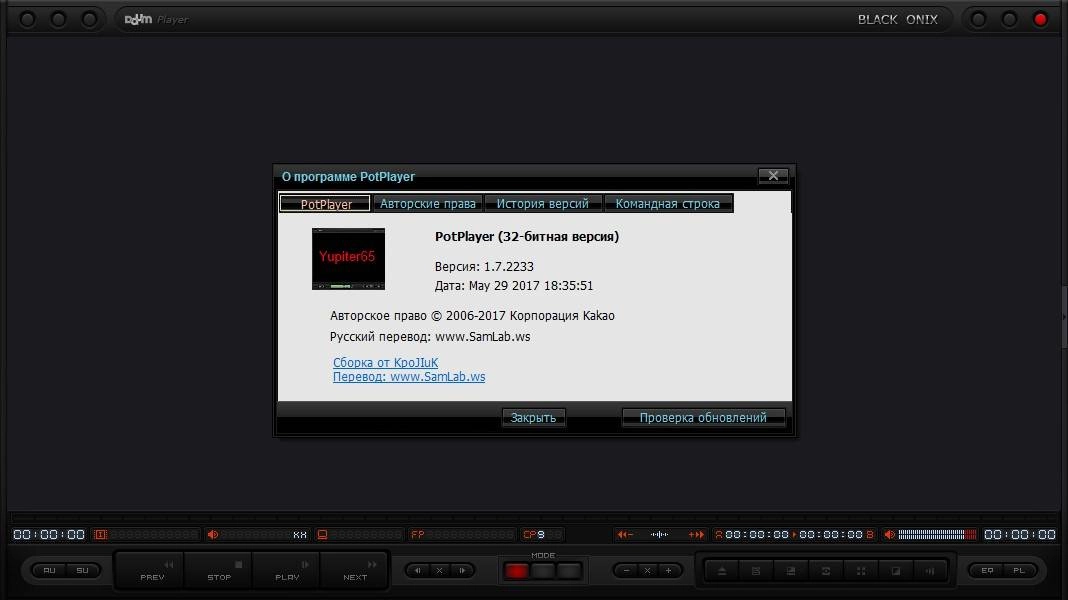Click the BLACK ONIX skin label
This screenshot has height=600, width=1068.
(x=898, y=20)
